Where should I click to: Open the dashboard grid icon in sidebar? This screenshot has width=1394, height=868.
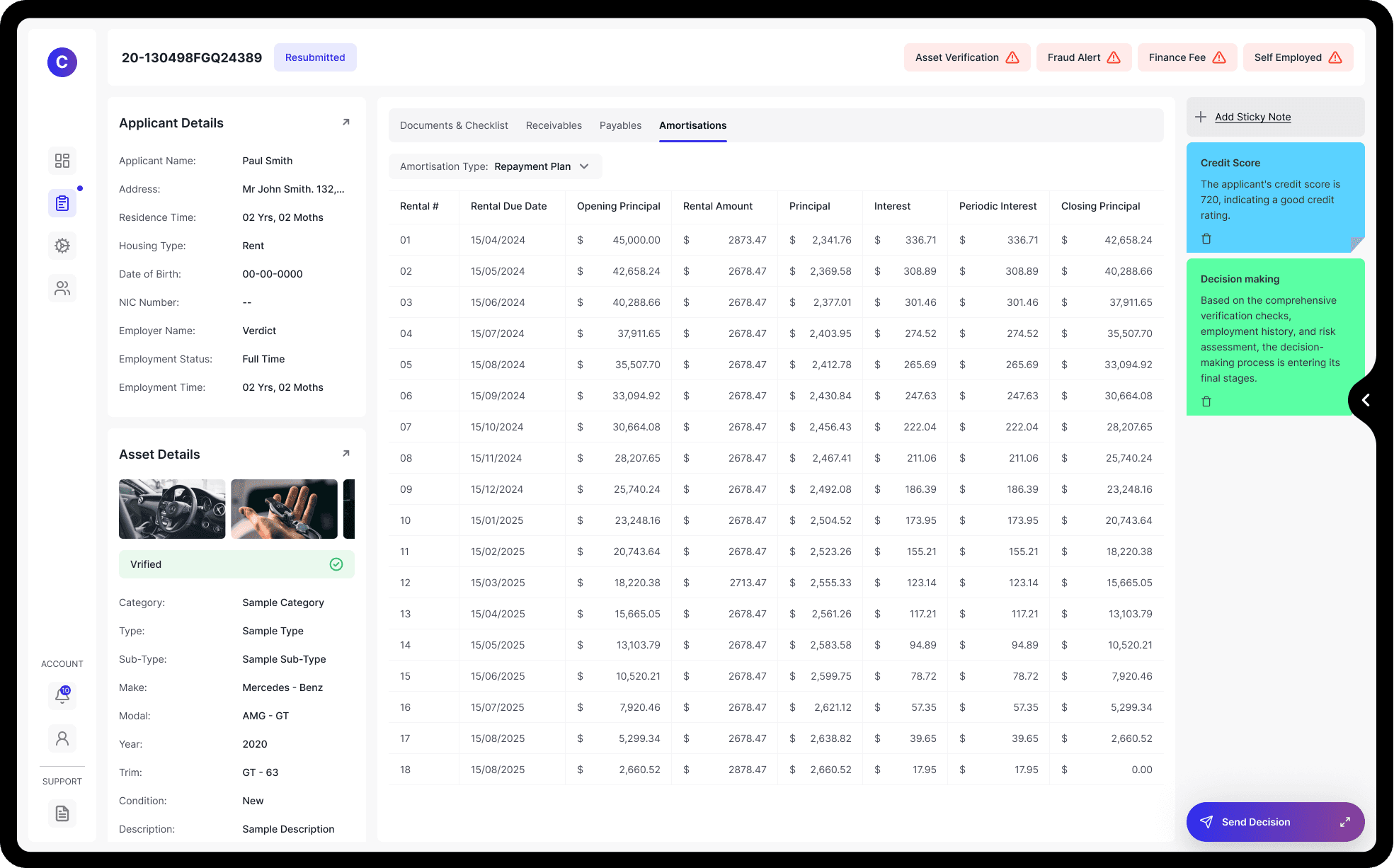point(62,161)
